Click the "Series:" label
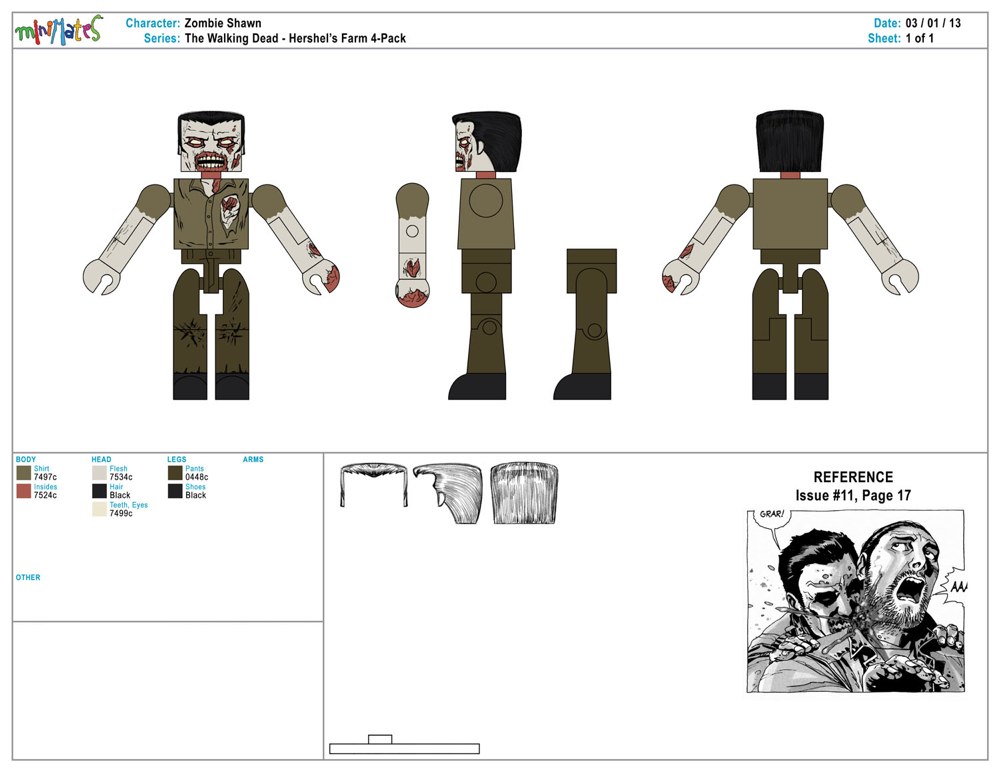The image size is (1000, 772). (x=162, y=38)
